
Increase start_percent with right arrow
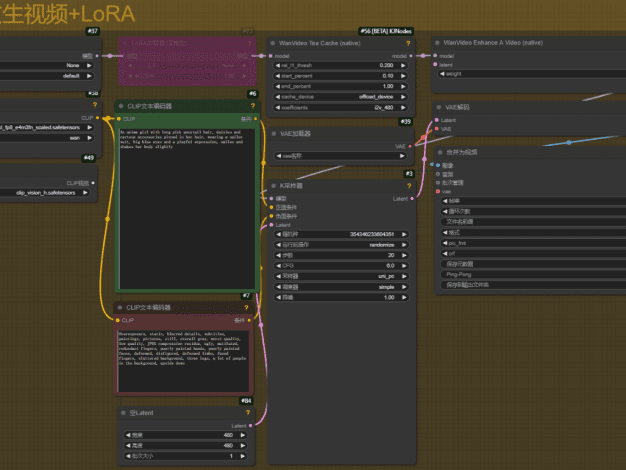click(403, 76)
